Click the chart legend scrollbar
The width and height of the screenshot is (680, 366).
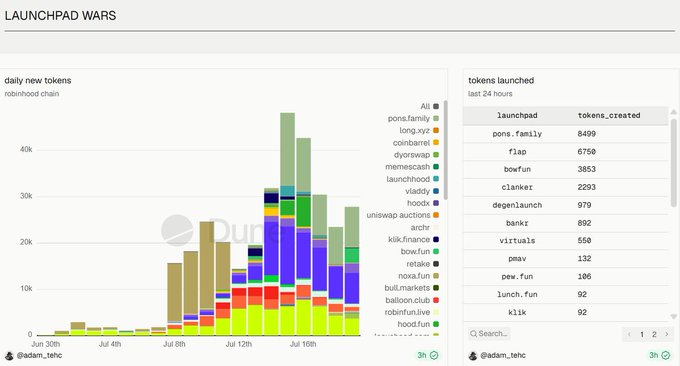(445, 150)
